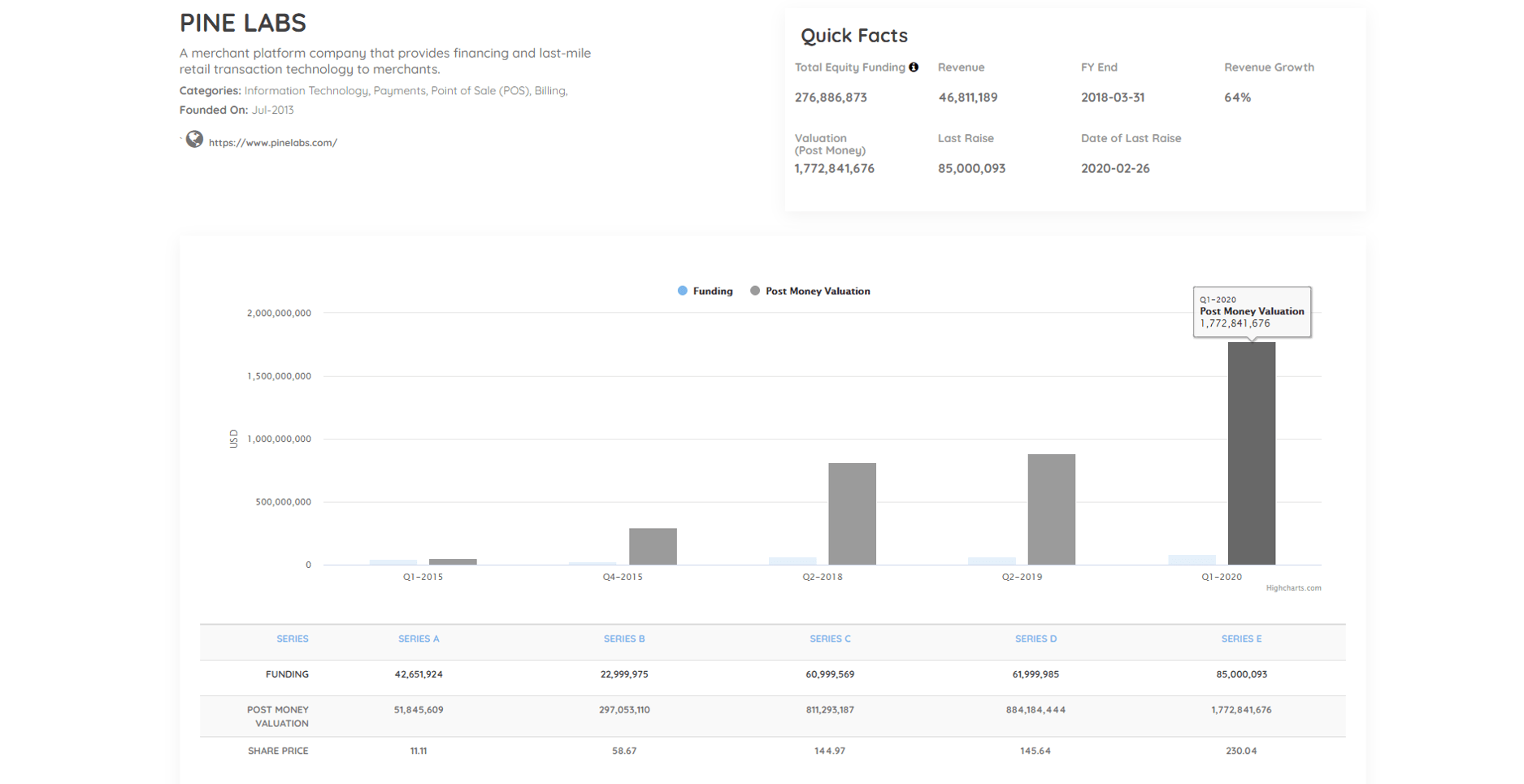Click Series C funding value 60,999,569
1524x784 pixels.
coord(830,674)
